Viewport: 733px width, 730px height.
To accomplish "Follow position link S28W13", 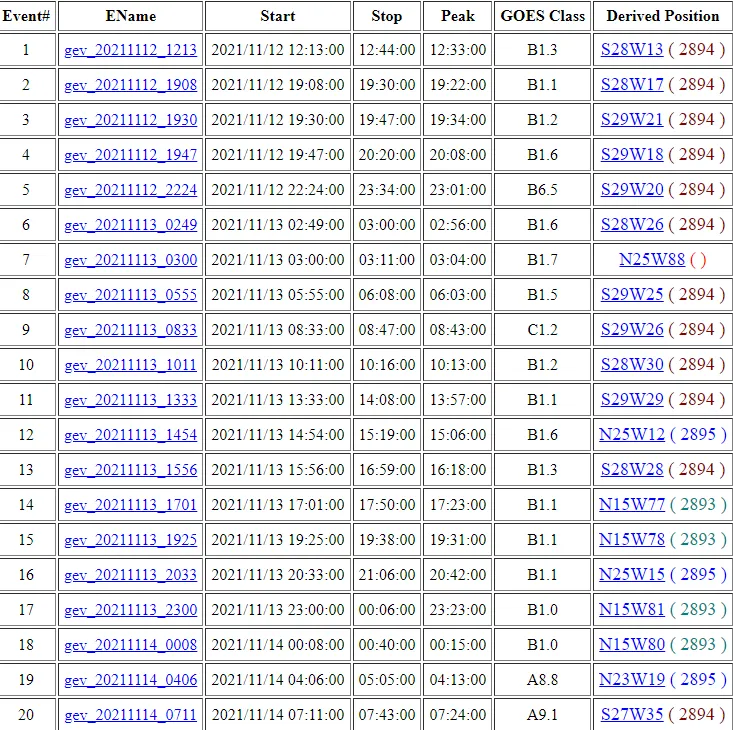I will pyautogui.click(x=632, y=50).
